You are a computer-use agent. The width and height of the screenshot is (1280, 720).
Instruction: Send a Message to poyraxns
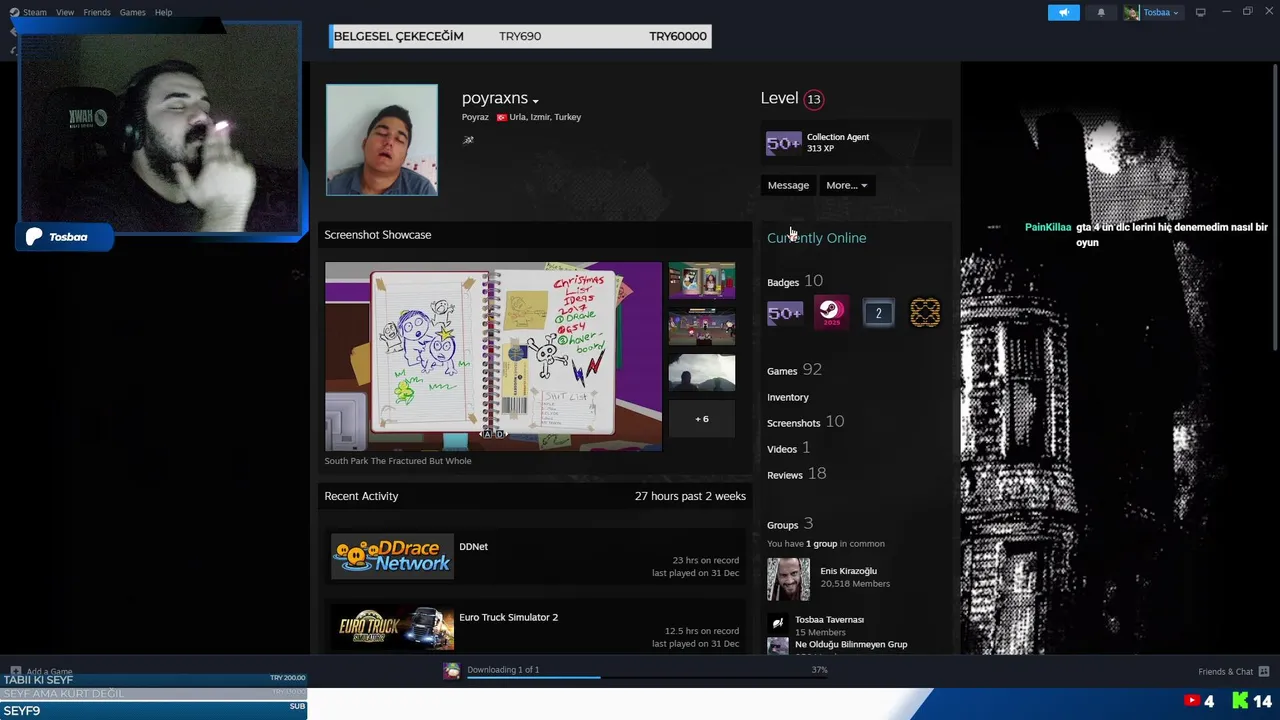pos(788,185)
